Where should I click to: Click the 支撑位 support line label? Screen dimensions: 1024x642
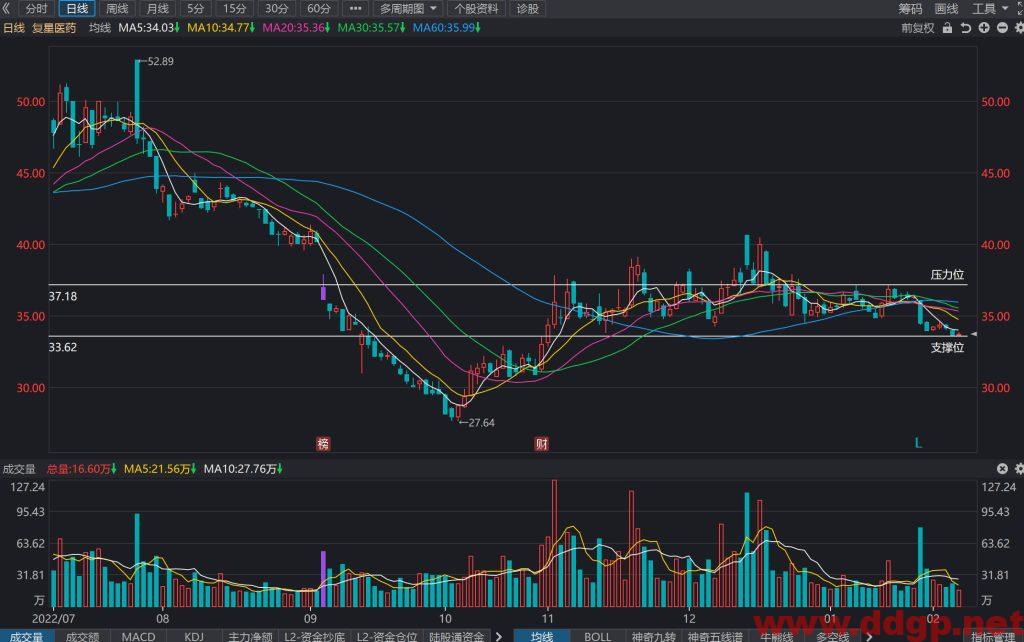[x=948, y=347]
